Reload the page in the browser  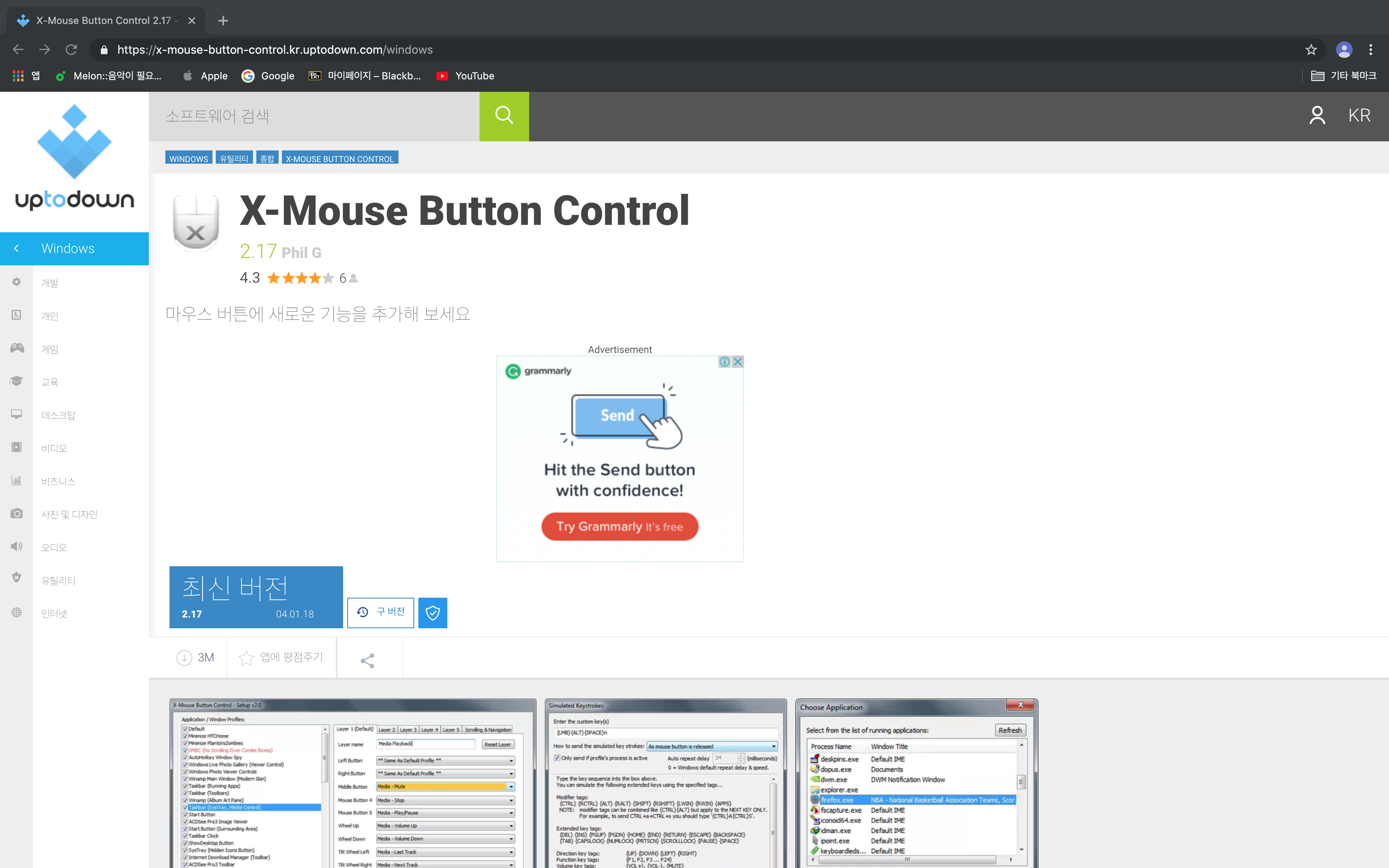(x=71, y=50)
